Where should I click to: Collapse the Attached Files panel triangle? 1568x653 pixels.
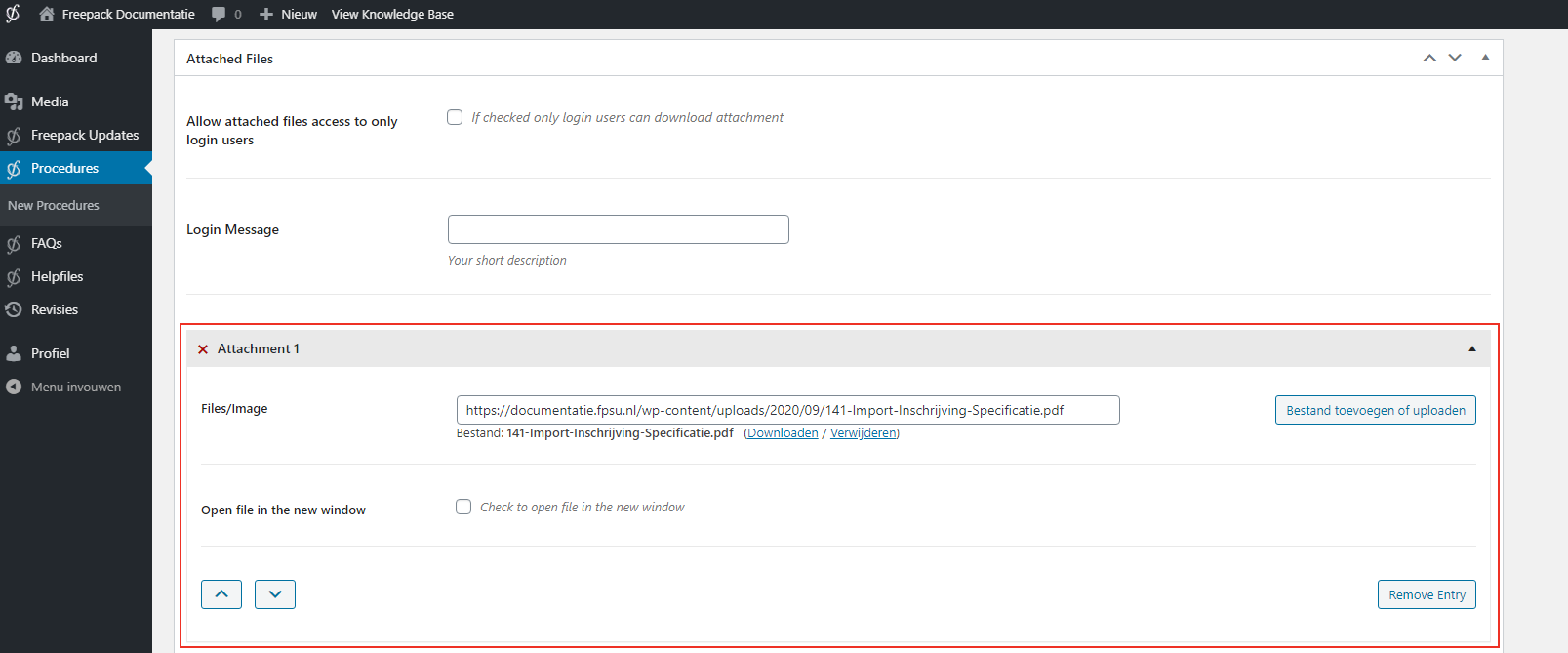[x=1485, y=58]
